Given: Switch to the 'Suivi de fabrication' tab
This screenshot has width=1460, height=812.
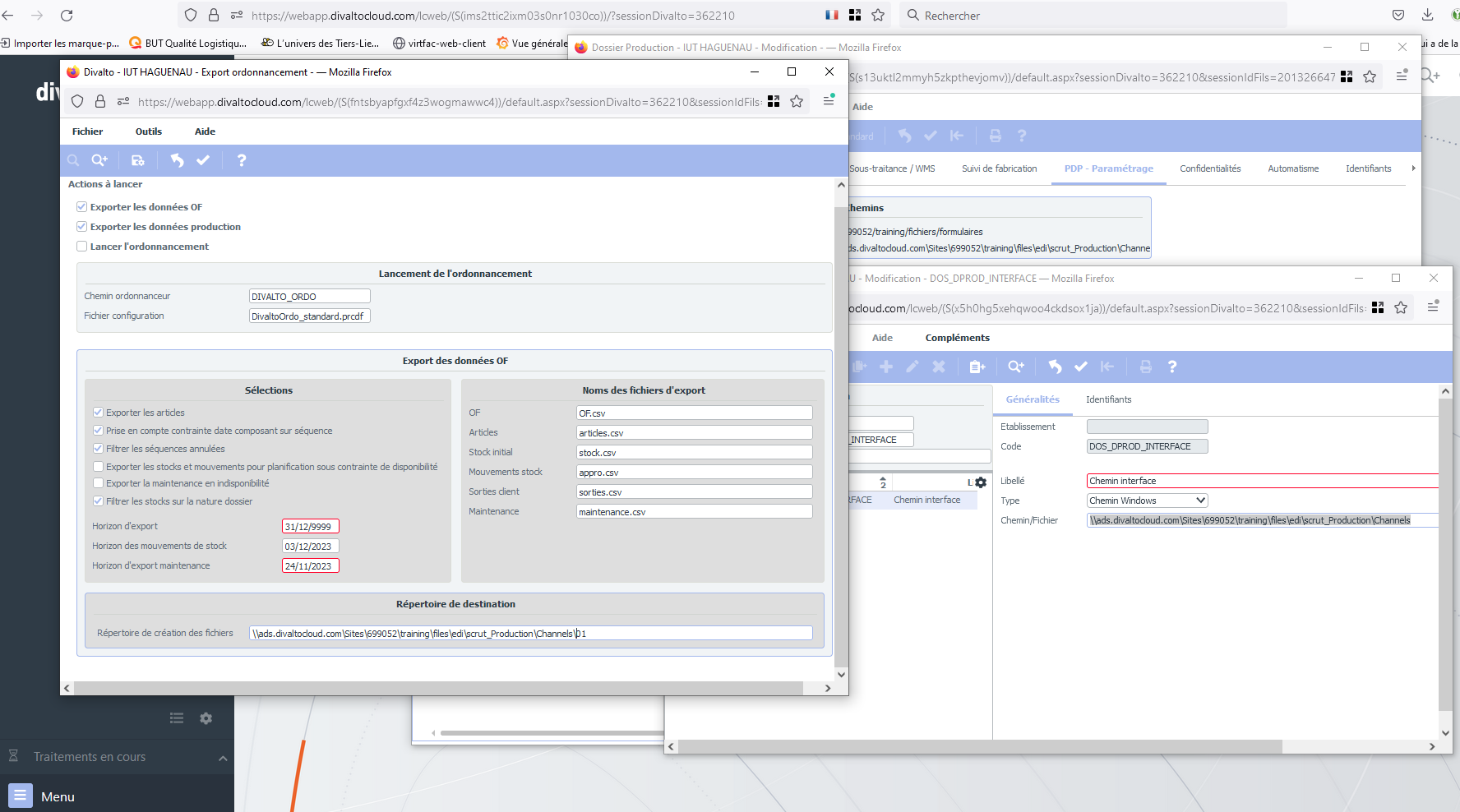Looking at the screenshot, I should point(999,168).
